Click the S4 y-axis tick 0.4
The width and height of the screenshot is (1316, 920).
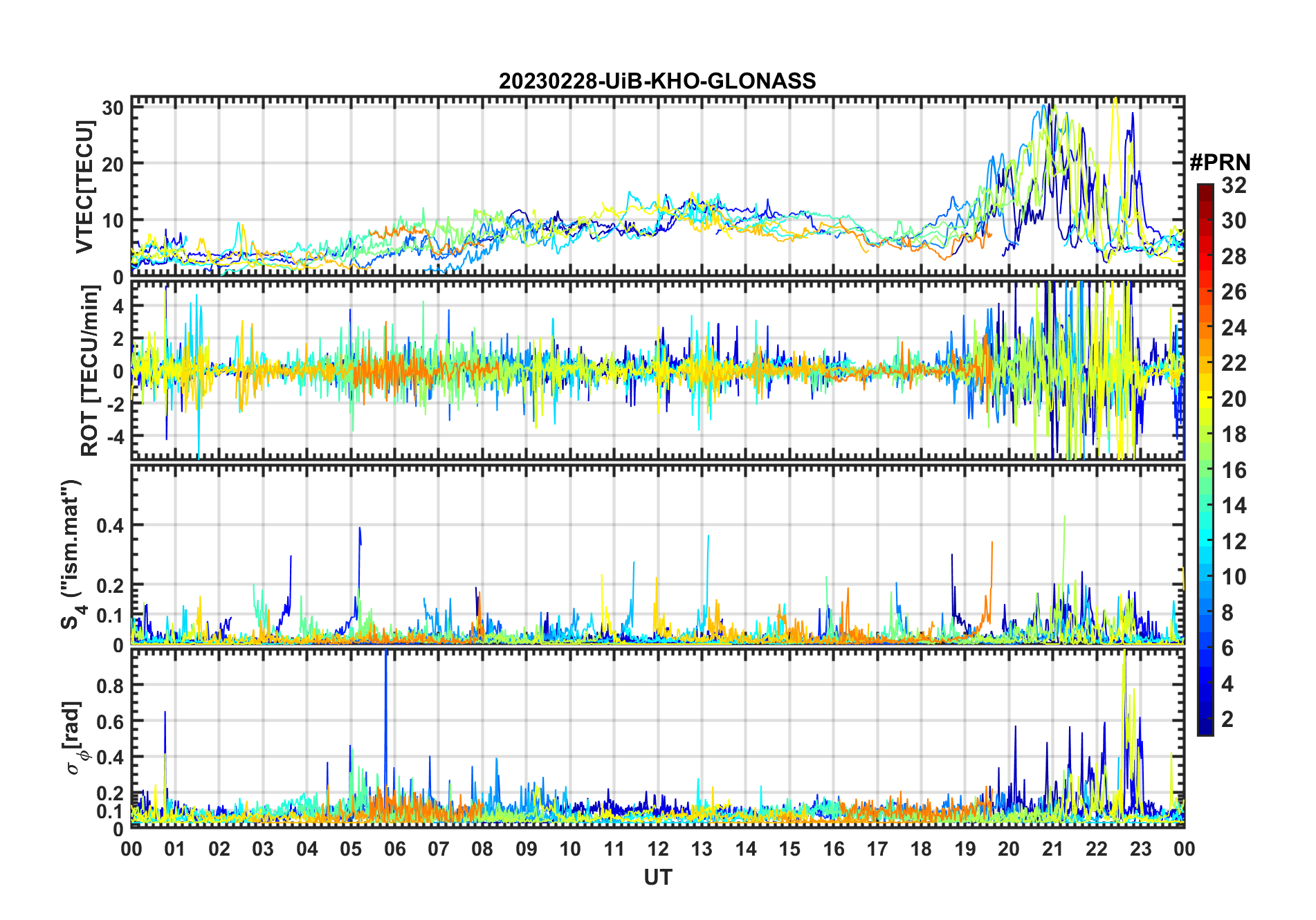pos(110,525)
